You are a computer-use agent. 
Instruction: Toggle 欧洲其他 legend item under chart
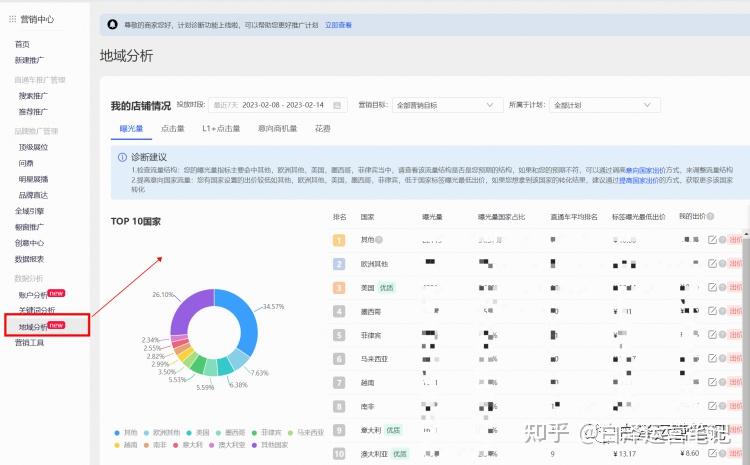[x=162, y=432]
